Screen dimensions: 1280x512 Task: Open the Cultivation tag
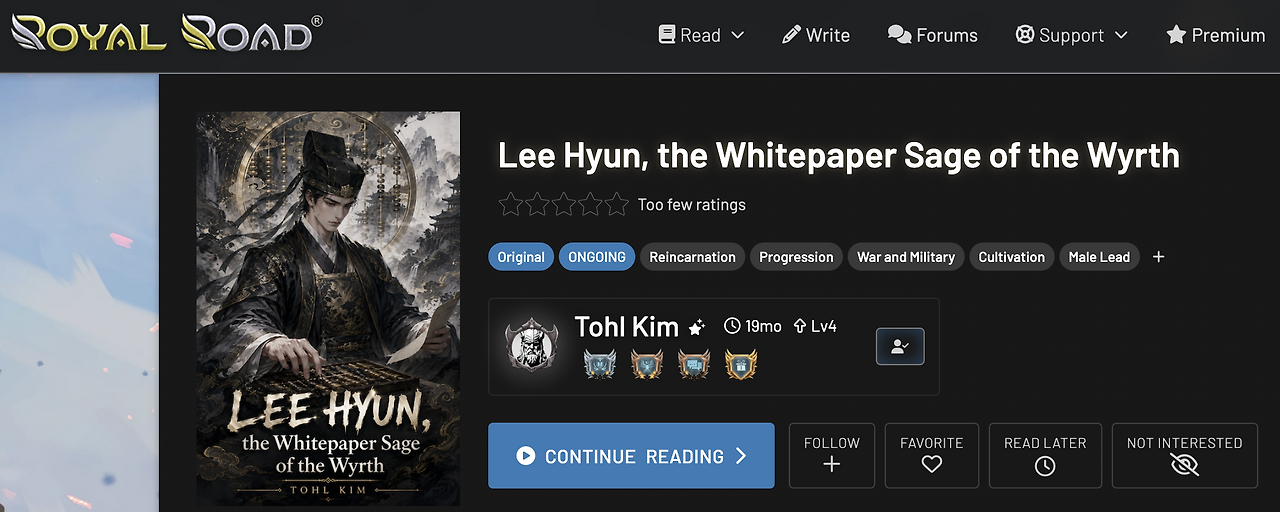1012,257
